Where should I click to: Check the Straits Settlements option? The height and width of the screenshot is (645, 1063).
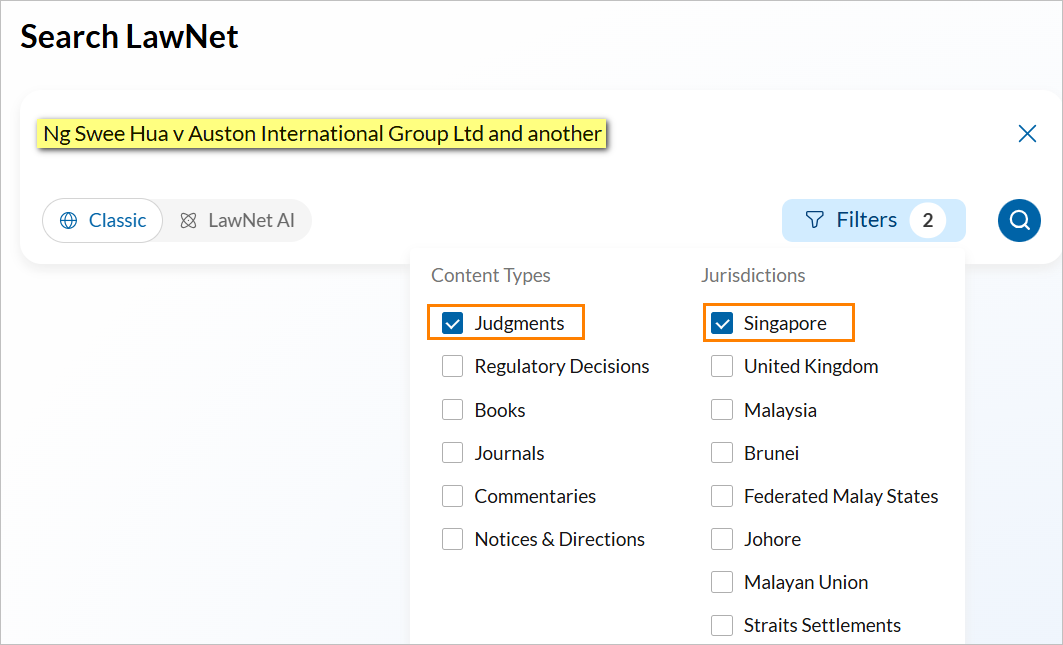tap(722, 625)
